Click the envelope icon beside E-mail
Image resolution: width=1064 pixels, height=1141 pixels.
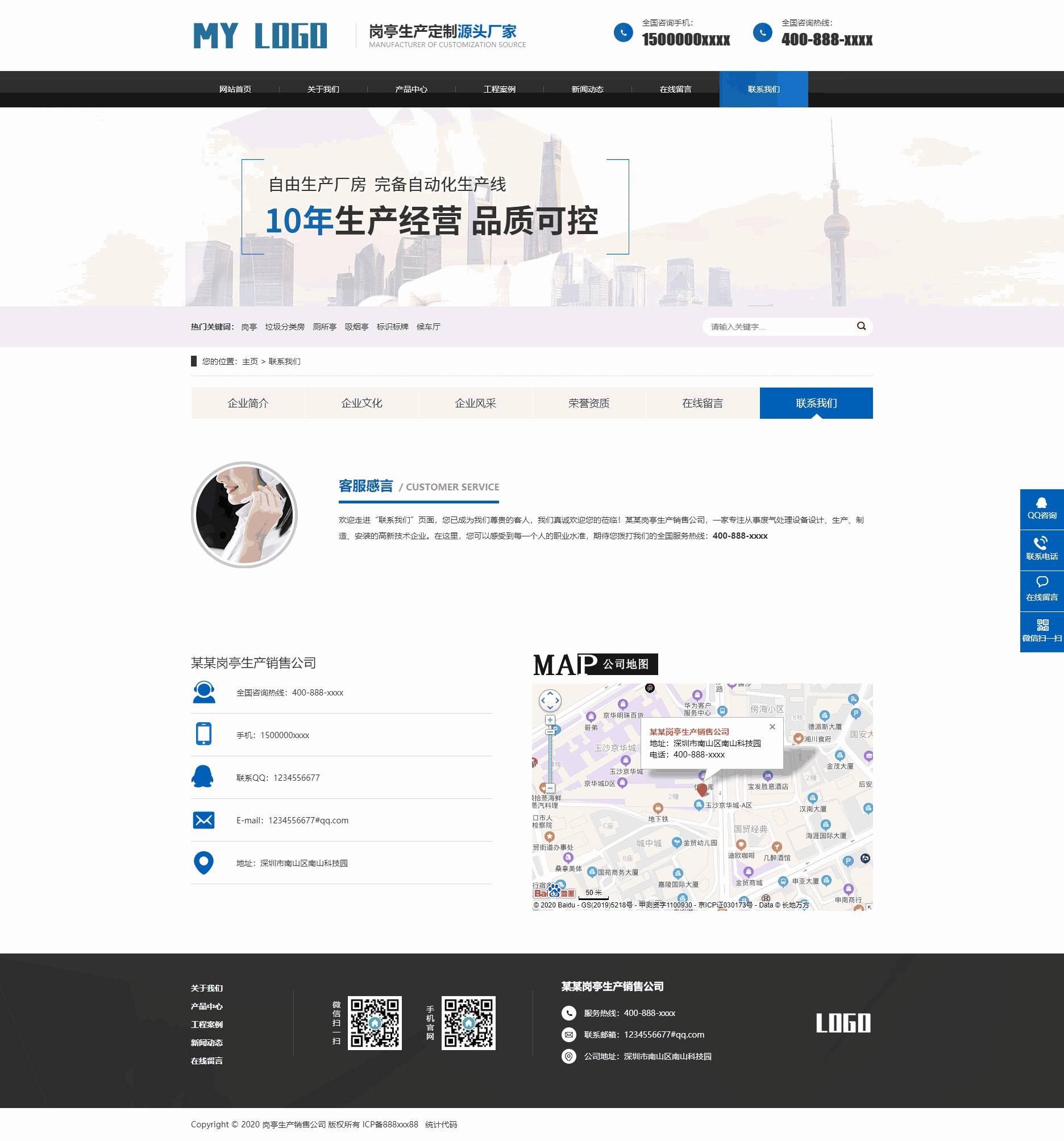click(x=205, y=820)
